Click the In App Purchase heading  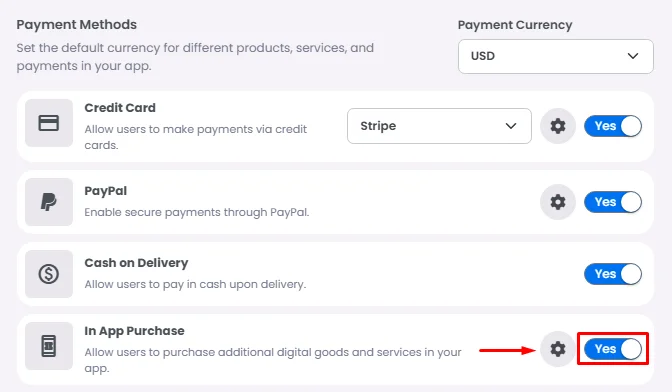(x=134, y=331)
